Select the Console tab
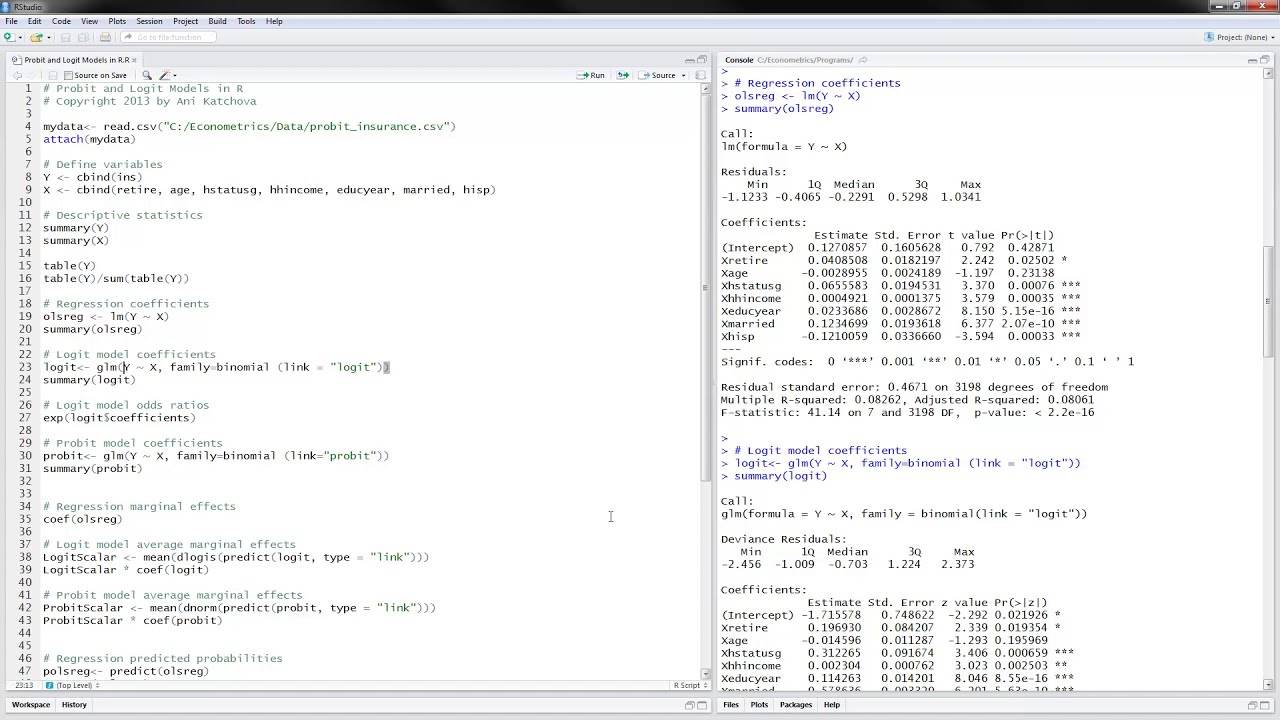The image size is (1280, 720). point(739,60)
